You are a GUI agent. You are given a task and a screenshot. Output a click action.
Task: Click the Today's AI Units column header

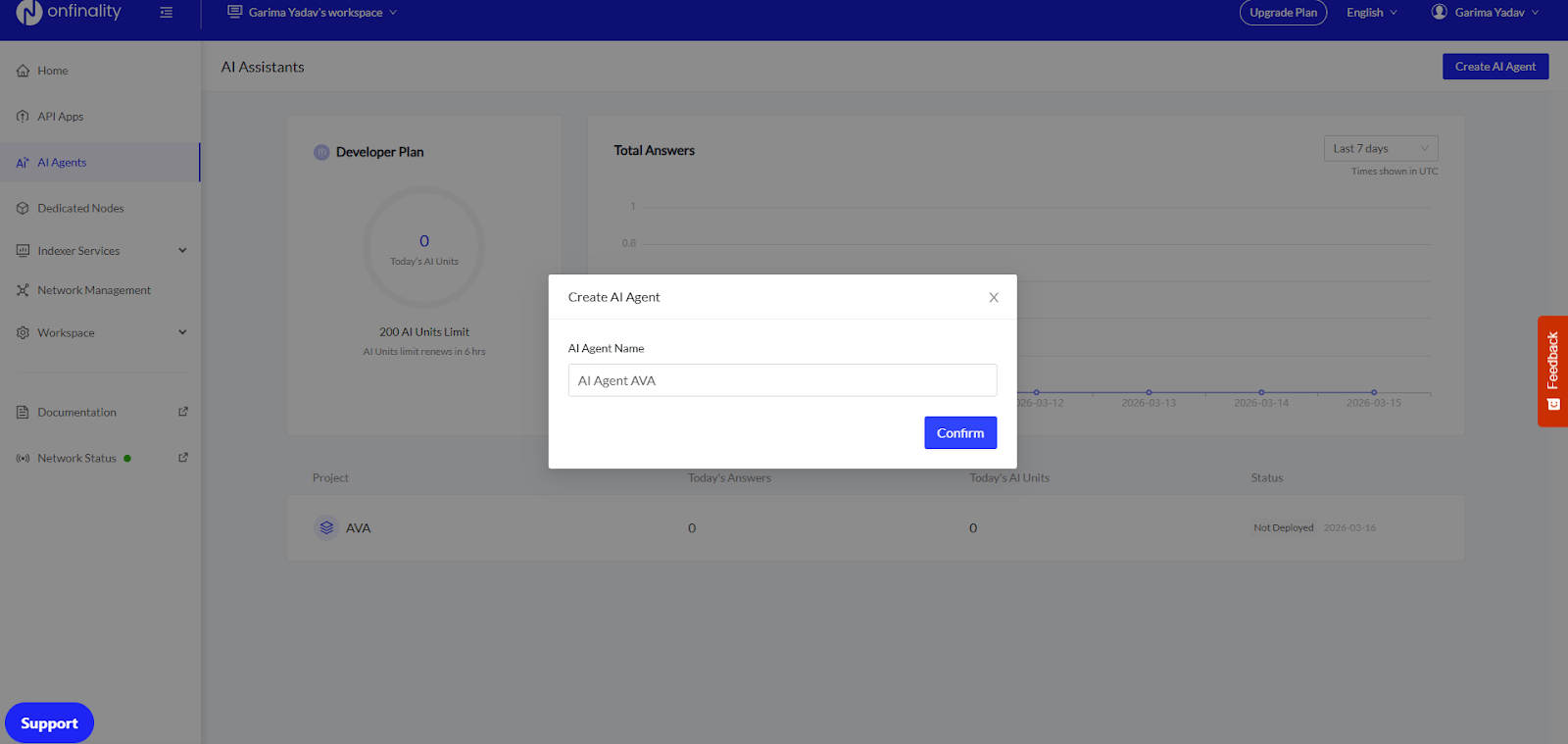point(1009,478)
